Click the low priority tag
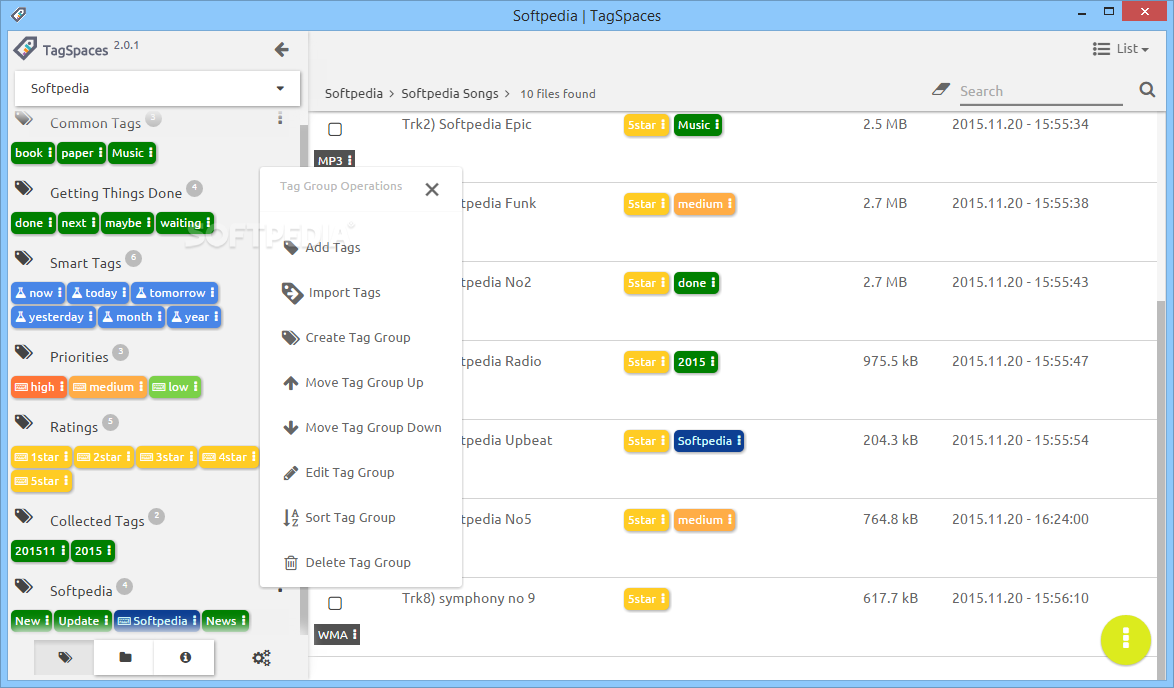 pos(175,387)
